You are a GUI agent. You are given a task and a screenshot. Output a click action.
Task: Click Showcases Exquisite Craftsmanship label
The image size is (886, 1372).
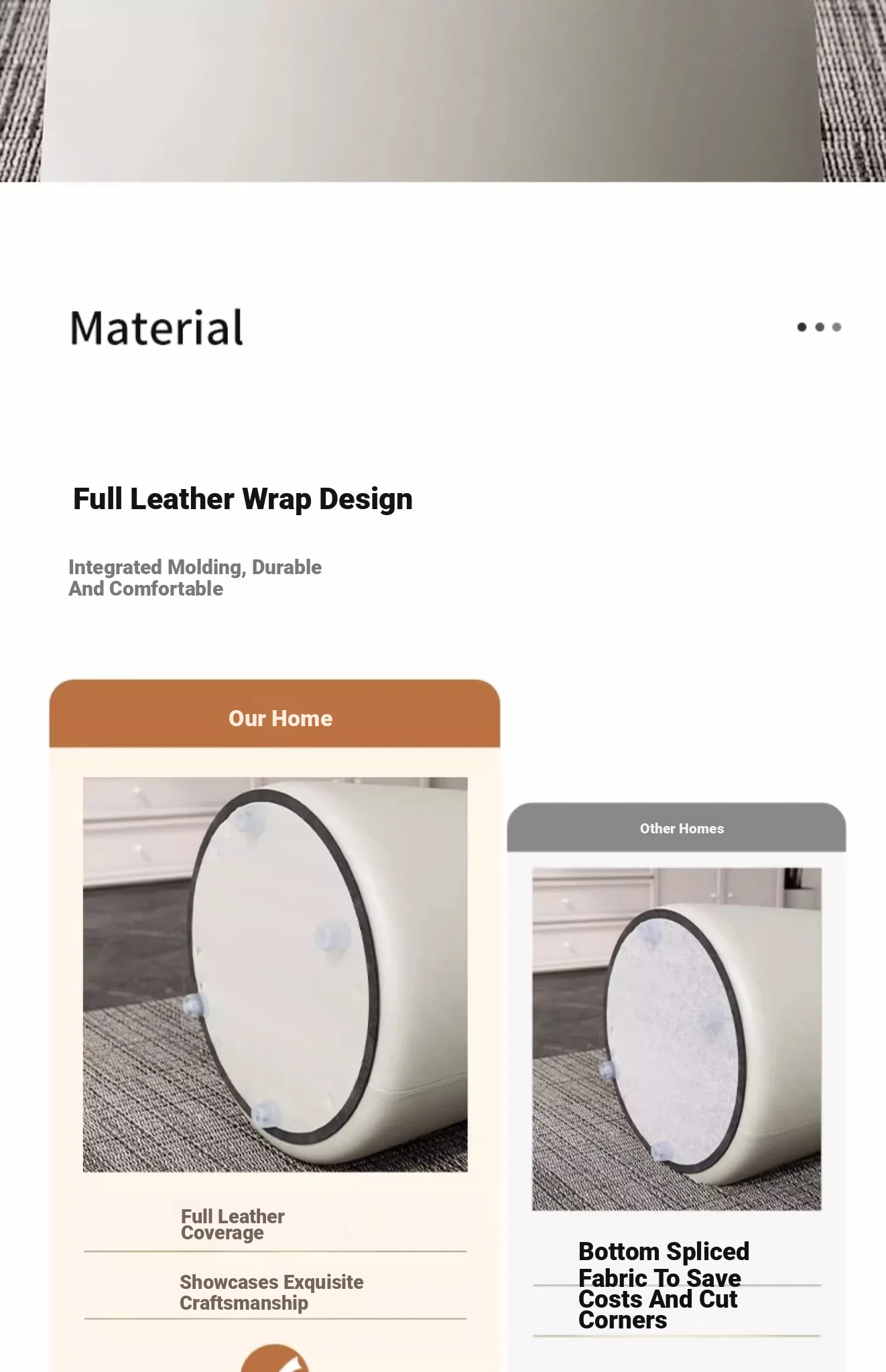coord(271,1292)
